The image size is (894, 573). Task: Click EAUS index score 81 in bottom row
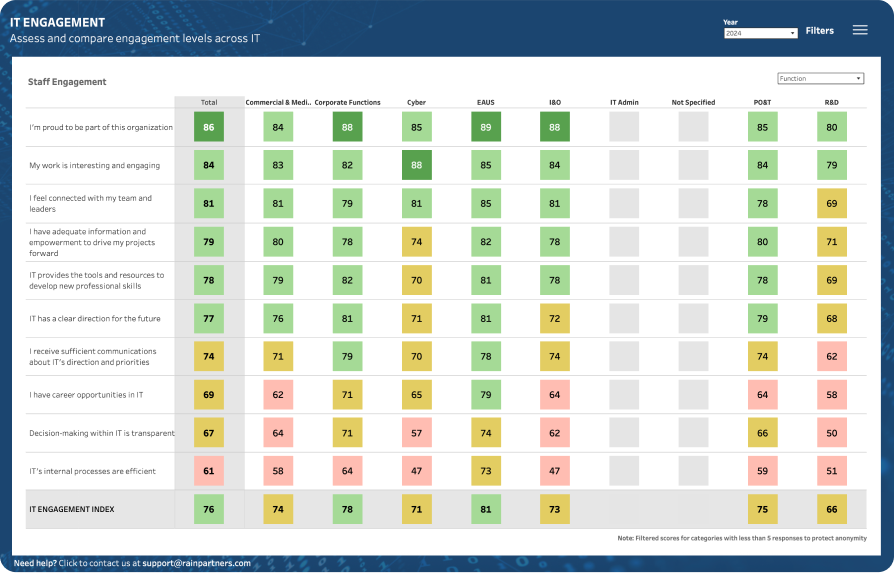[486, 509]
